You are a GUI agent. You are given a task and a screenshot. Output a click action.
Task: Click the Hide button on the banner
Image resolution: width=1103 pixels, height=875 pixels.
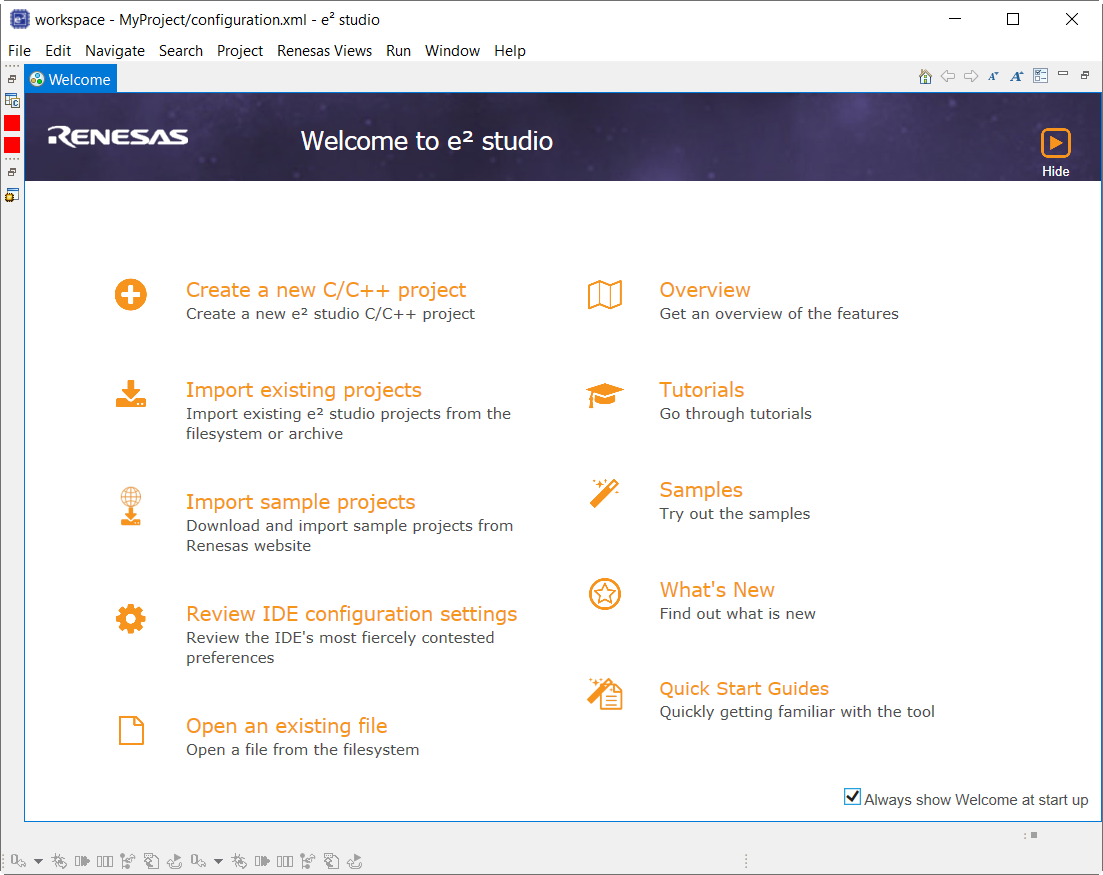1055,153
